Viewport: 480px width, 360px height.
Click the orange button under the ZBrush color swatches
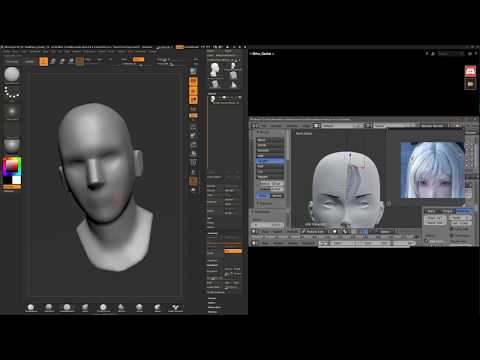point(12,187)
